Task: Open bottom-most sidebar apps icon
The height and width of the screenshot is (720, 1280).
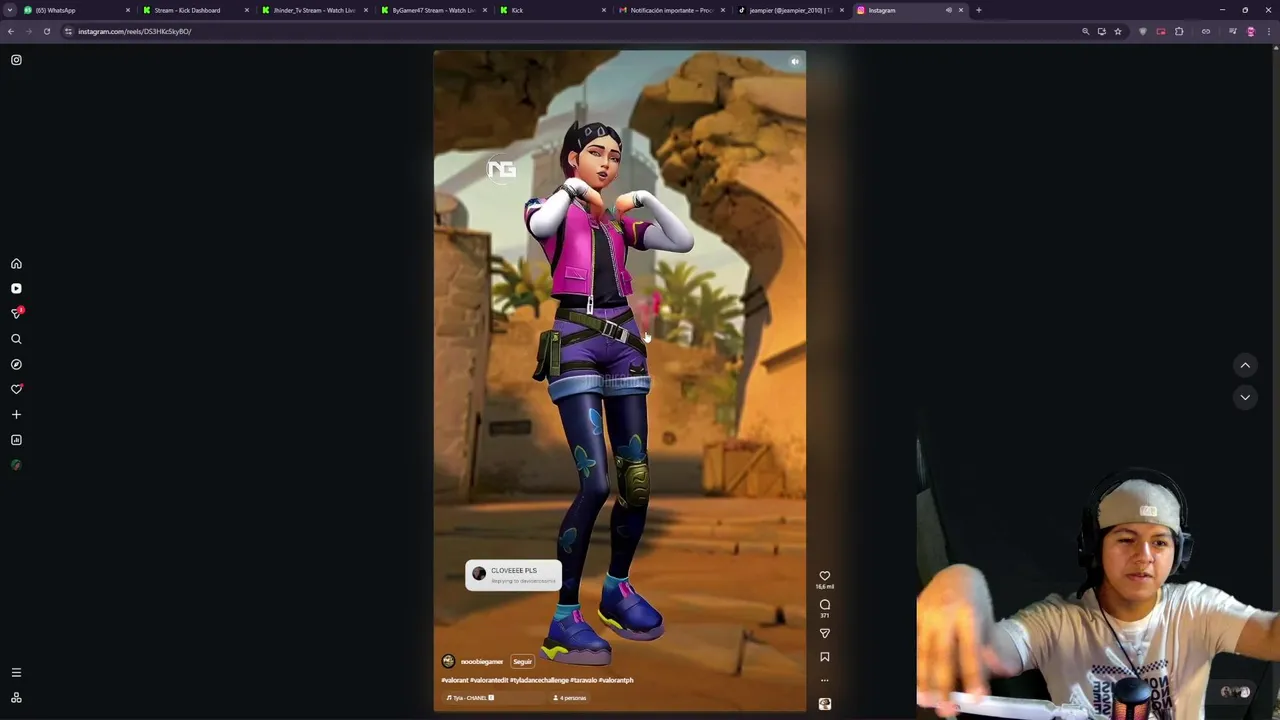Action: pyautogui.click(x=16, y=698)
